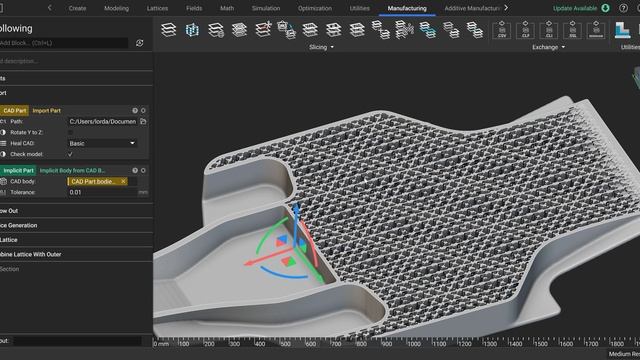
Task: Switch to the Simulation tab
Action: tap(266, 8)
